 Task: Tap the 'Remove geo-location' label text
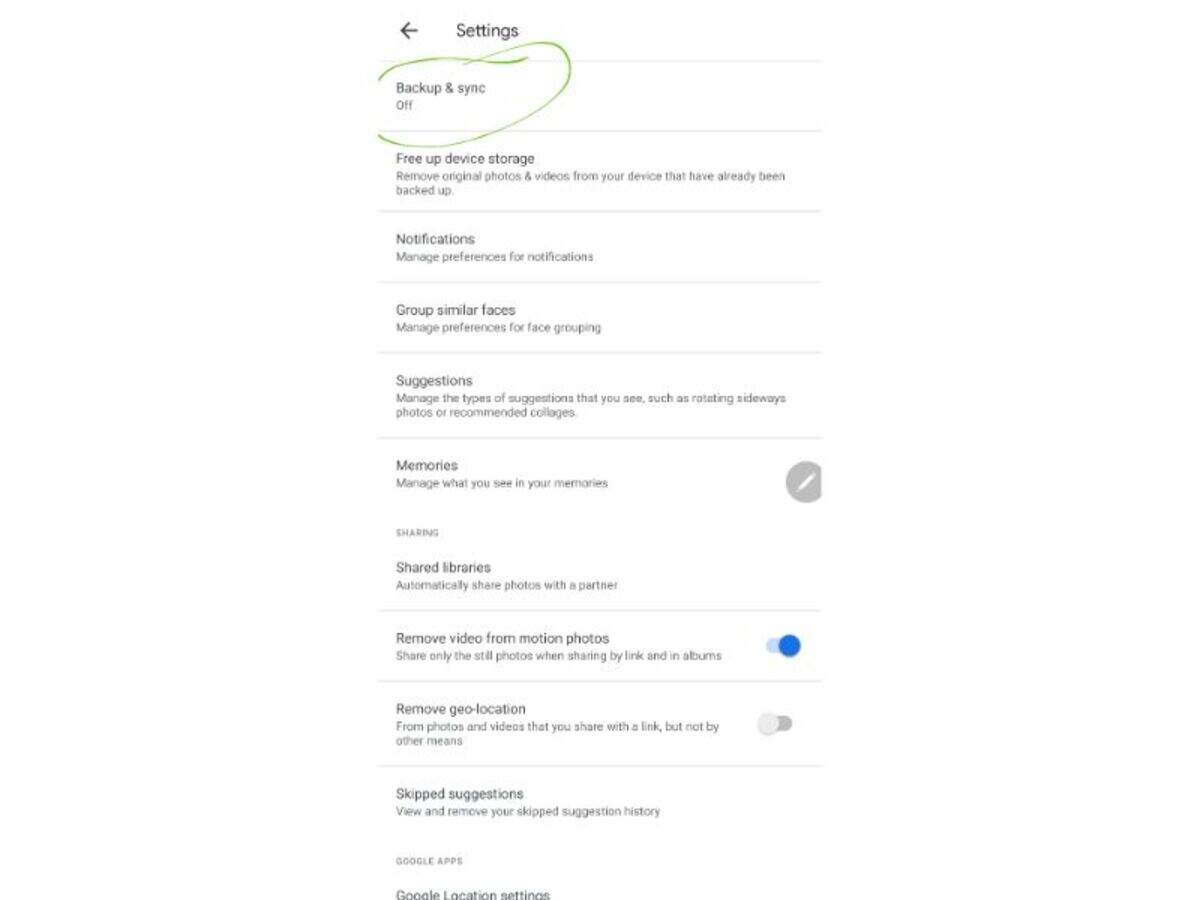460,709
